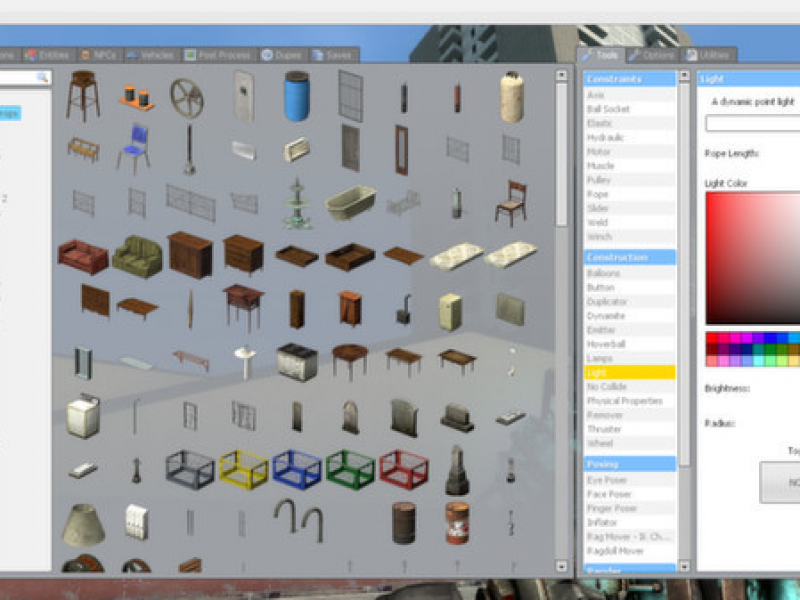Collapse the Constraints category header
This screenshot has width=800, height=600.
point(629,79)
